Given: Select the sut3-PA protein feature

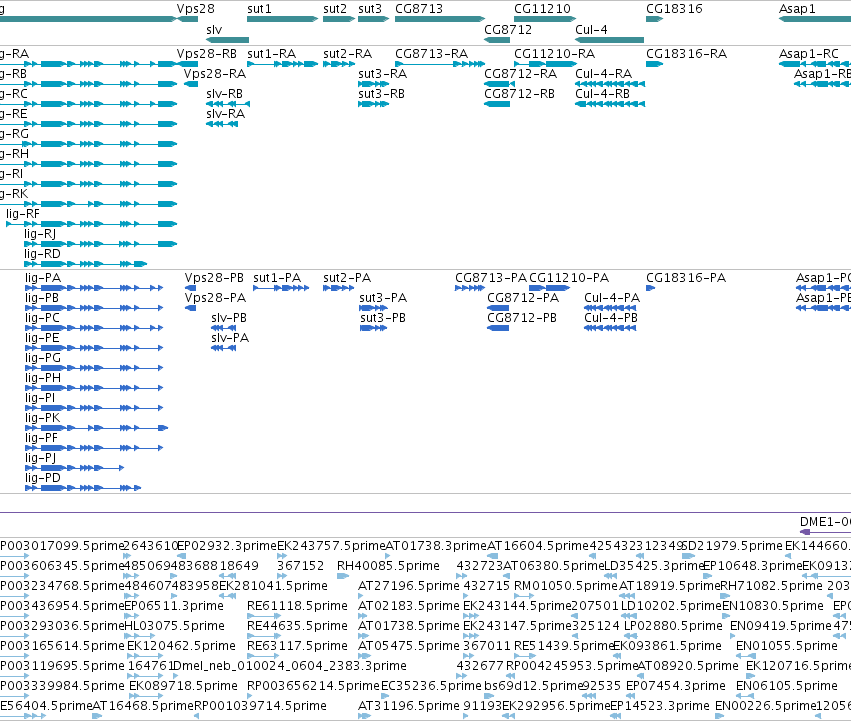Looking at the screenshot, I should click(x=373, y=308).
